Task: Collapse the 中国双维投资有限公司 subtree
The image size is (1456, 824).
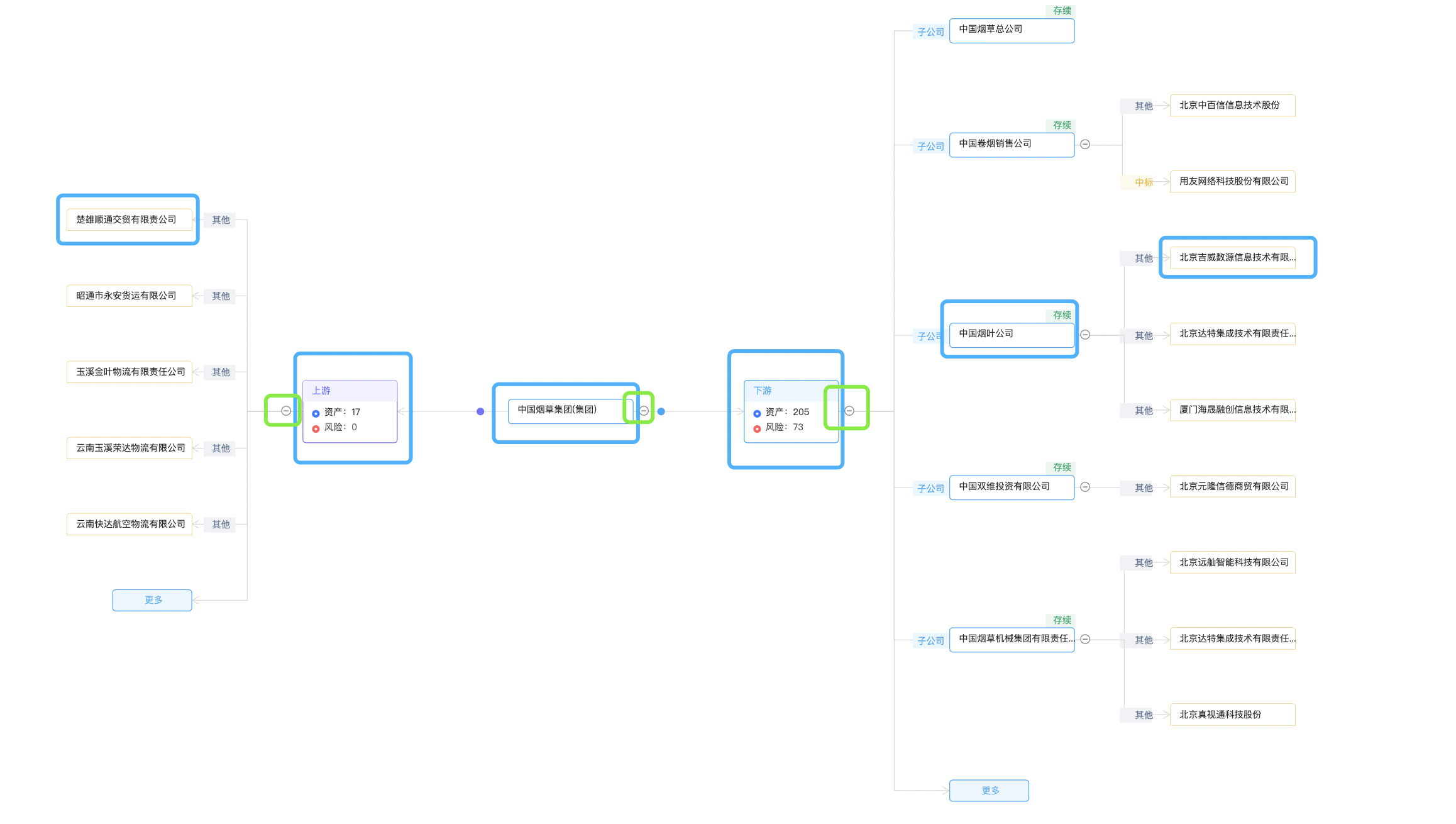Action: coord(1085,487)
